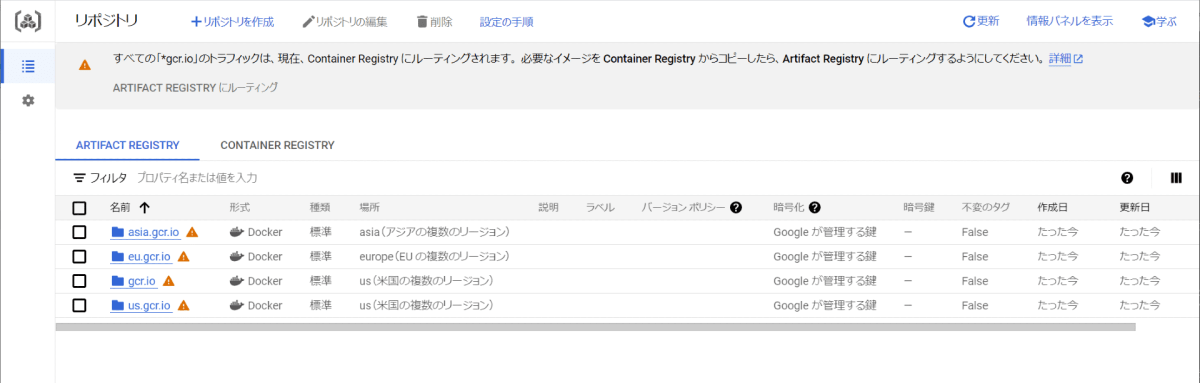Open バージョン ポリシー help icon

click(x=736, y=208)
